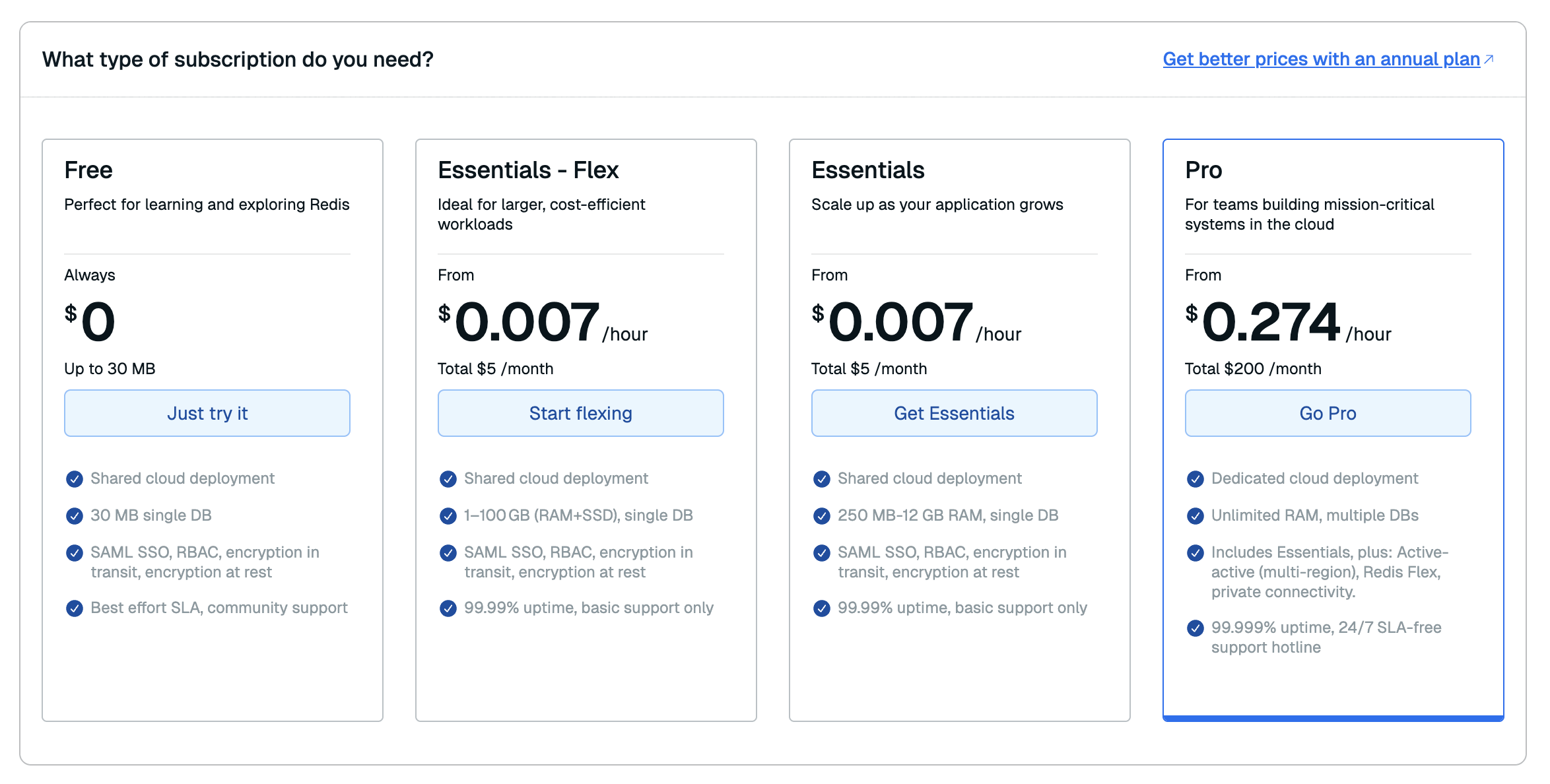Click checkmark icon next to Best effort SLA
This screenshot has height=784, width=1550.
[x=75, y=608]
